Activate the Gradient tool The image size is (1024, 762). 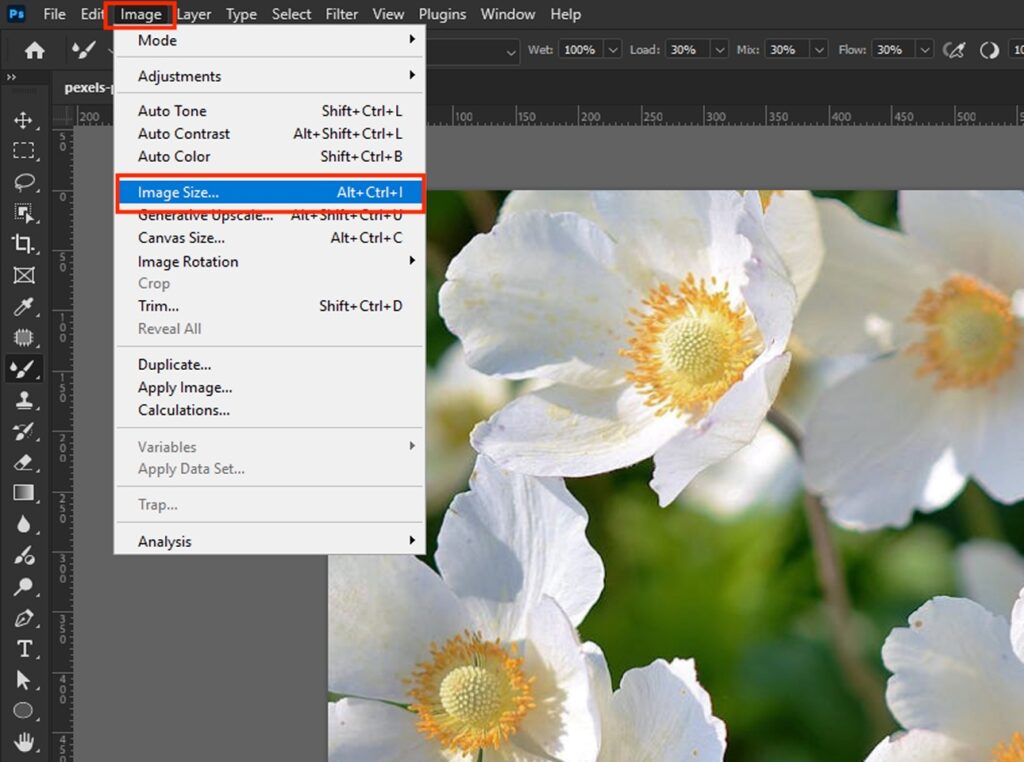click(x=25, y=493)
